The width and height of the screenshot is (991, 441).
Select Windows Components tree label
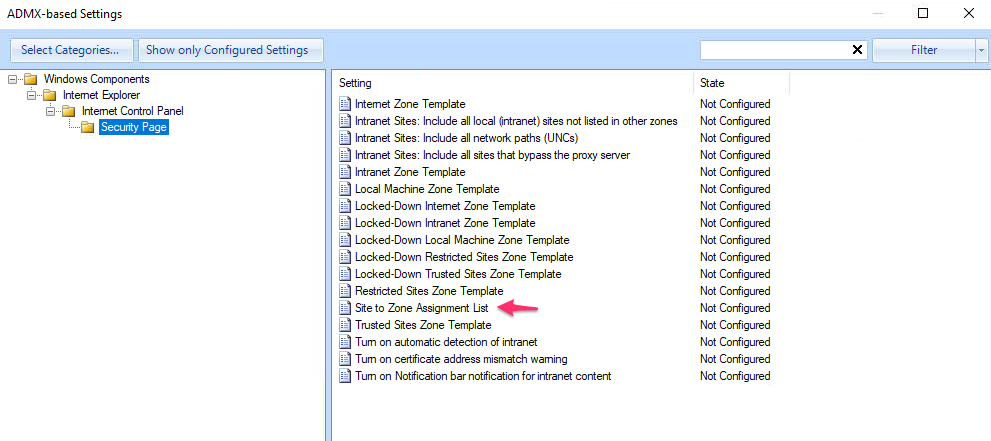[x=97, y=80]
